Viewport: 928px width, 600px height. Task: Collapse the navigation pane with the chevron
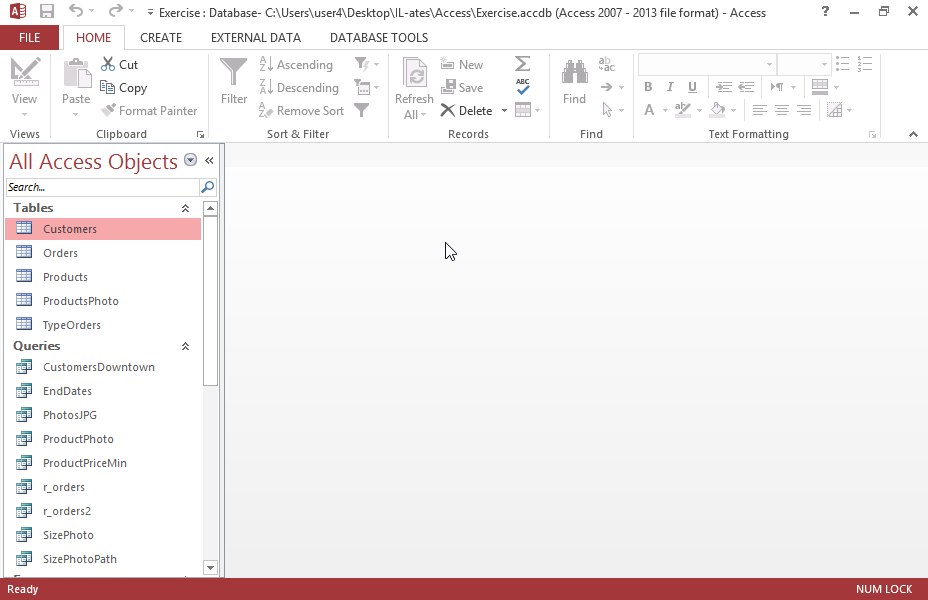[210, 160]
